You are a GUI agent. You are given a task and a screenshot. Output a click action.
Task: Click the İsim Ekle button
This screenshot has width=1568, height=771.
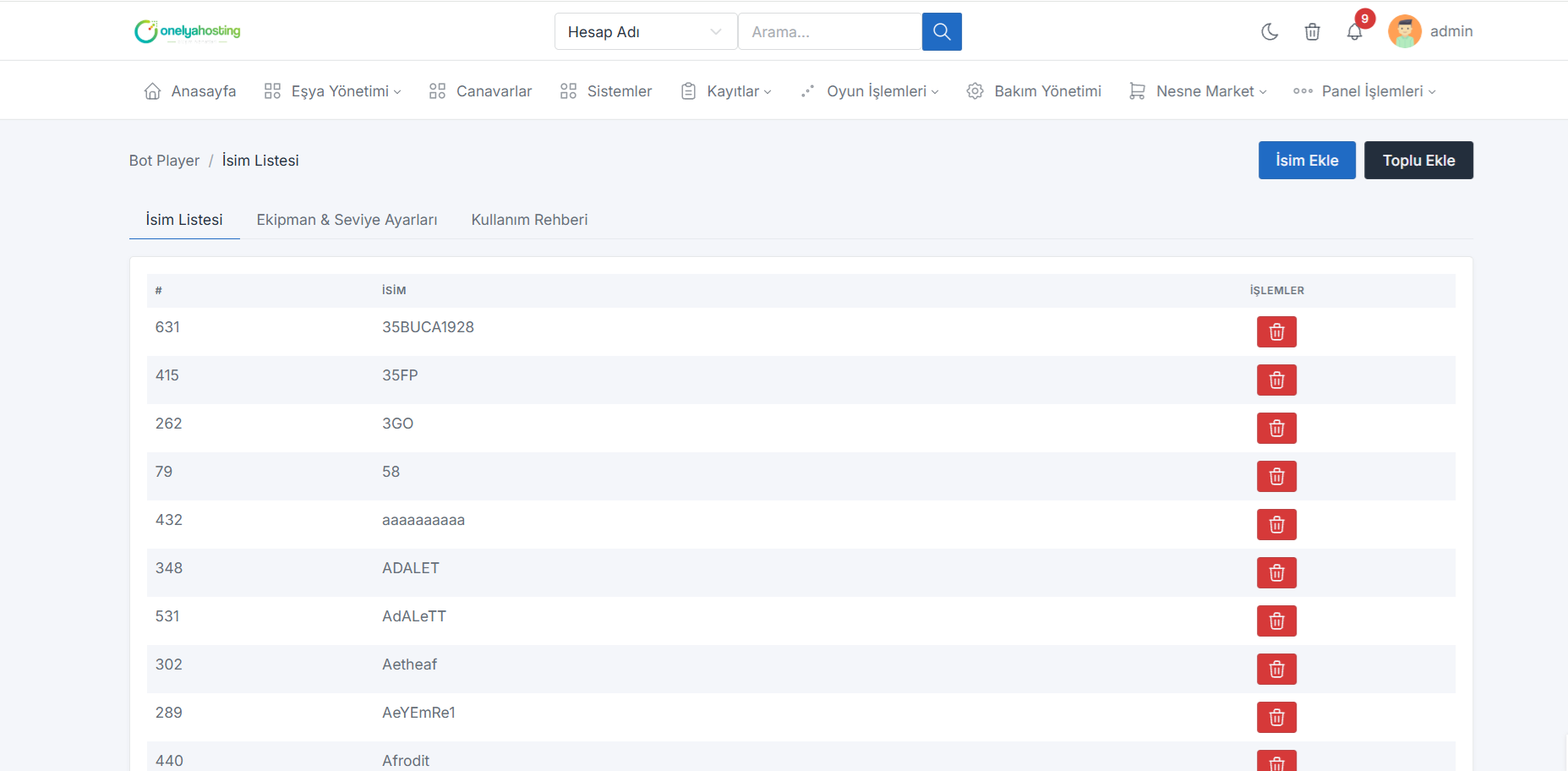click(x=1307, y=161)
